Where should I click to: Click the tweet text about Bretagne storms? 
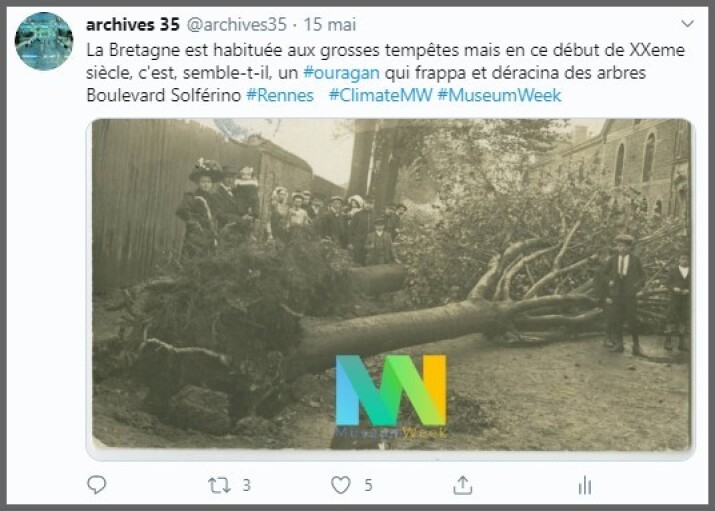(x=385, y=72)
